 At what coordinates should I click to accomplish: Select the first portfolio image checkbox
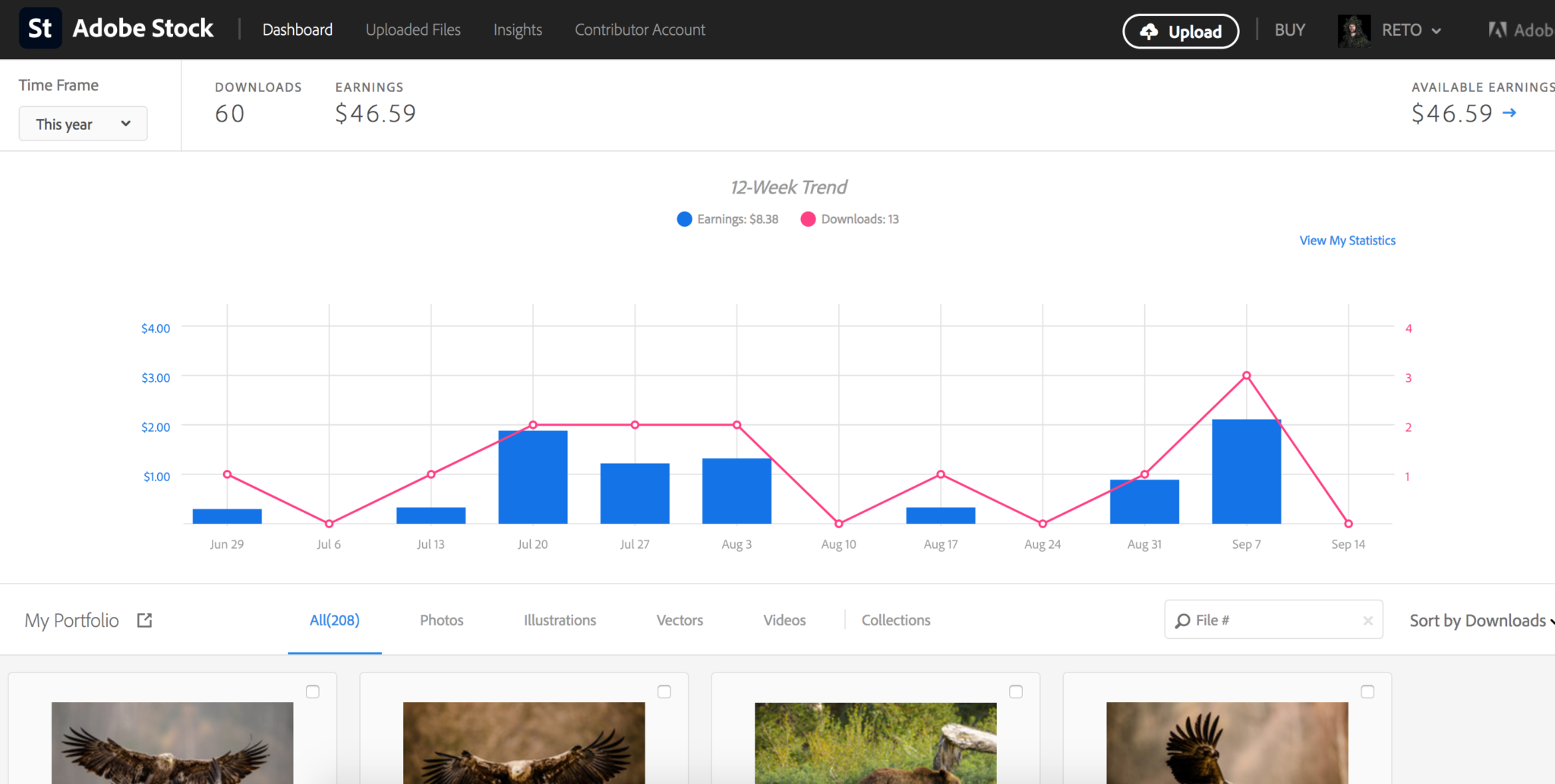click(313, 691)
